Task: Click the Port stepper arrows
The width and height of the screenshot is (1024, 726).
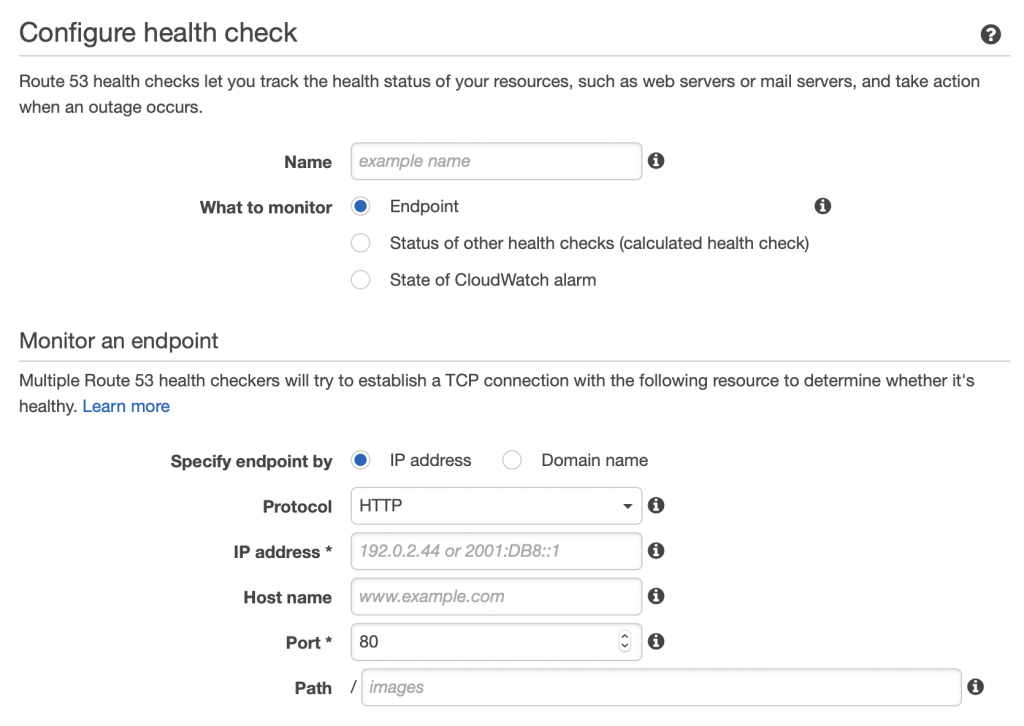Action: click(x=624, y=641)
